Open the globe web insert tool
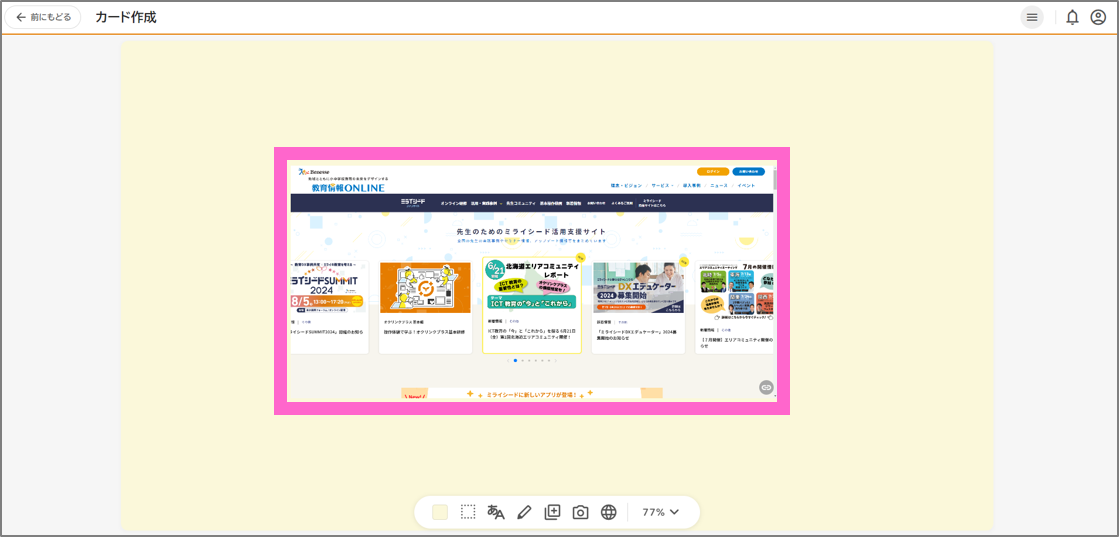Screen dimensions: 1119x537 point(608,512)
